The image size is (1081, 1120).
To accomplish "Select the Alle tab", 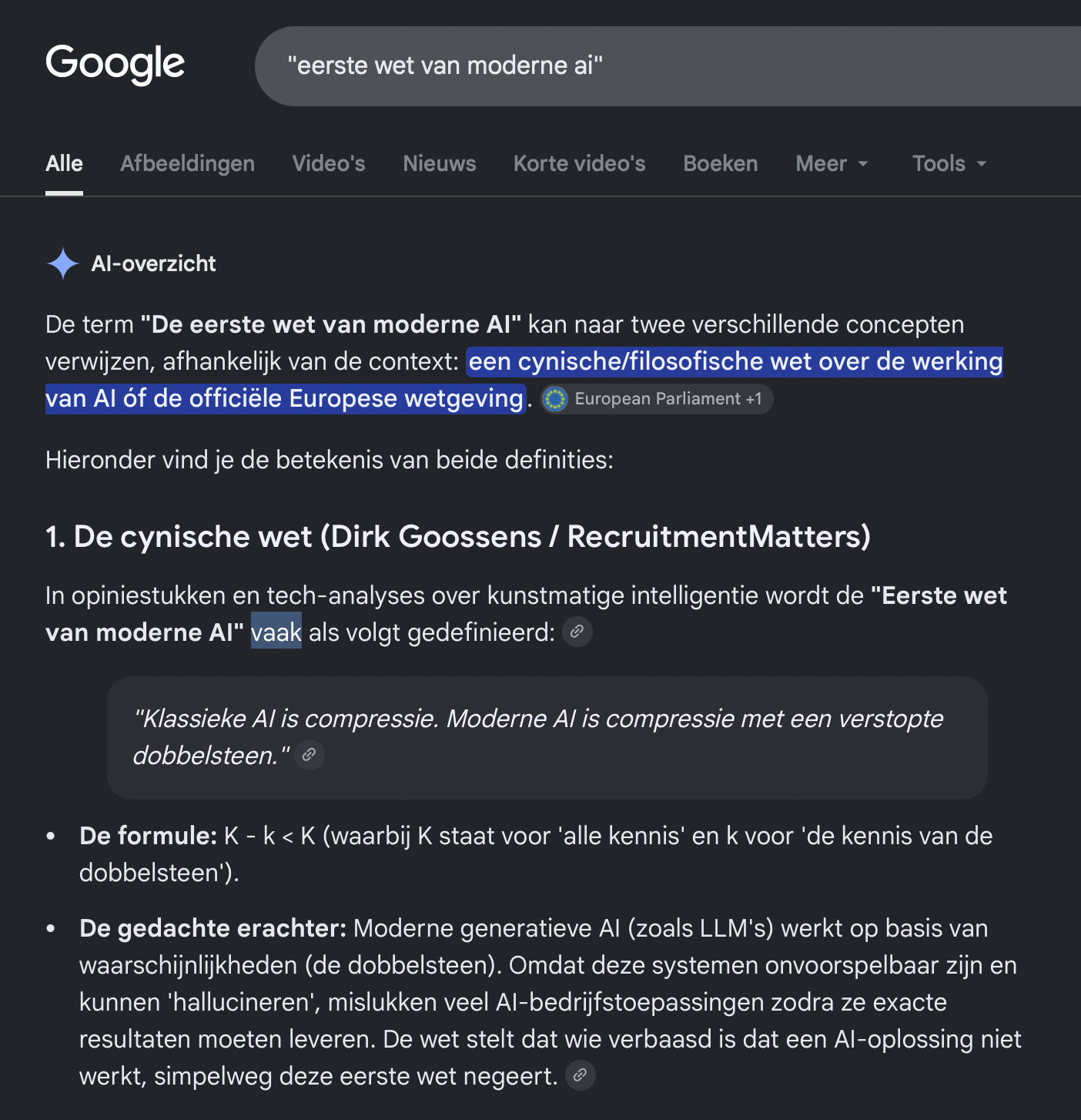I will [x=64, y=163].
